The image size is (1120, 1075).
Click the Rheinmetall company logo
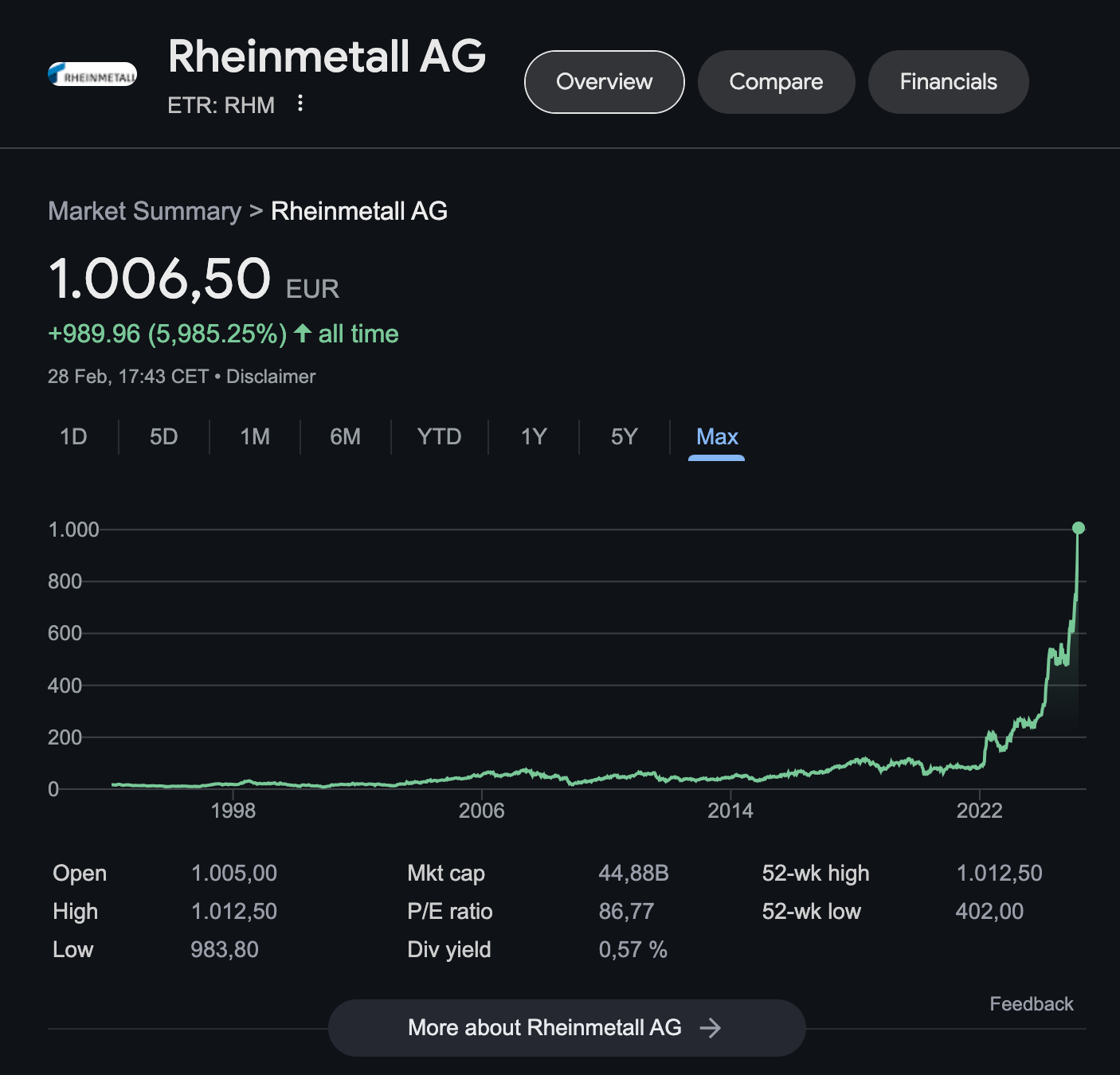[92, 74]
